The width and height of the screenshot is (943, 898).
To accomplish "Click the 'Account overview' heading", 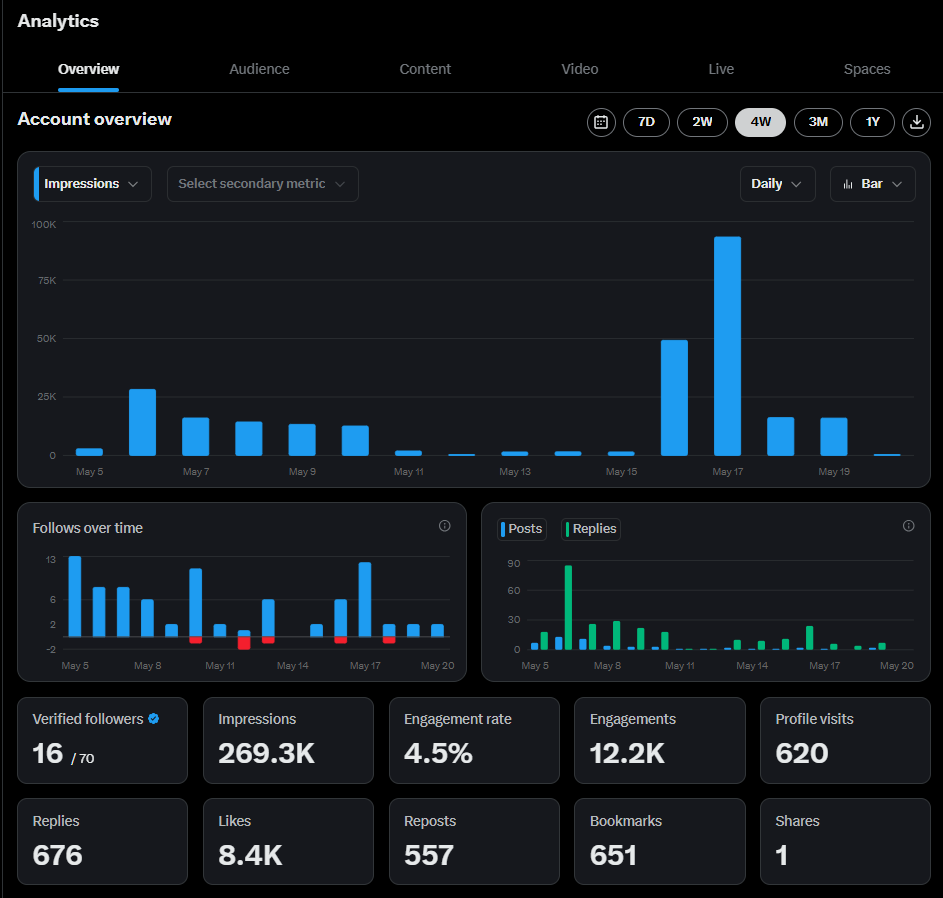I will click(x=94, y=119).
